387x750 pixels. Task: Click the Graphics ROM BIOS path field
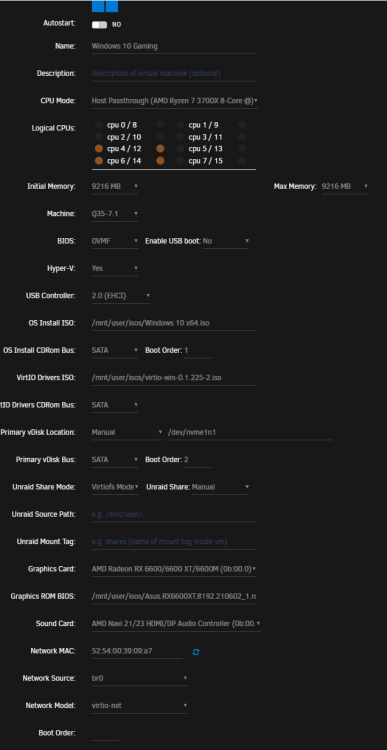174,596
